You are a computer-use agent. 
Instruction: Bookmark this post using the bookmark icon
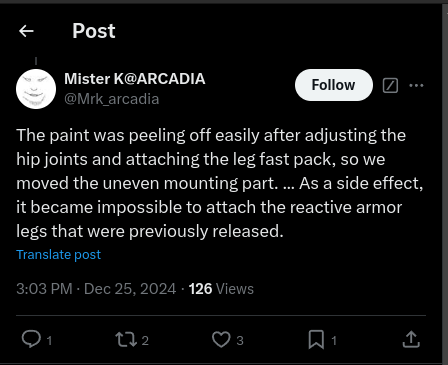pos(316,339)
